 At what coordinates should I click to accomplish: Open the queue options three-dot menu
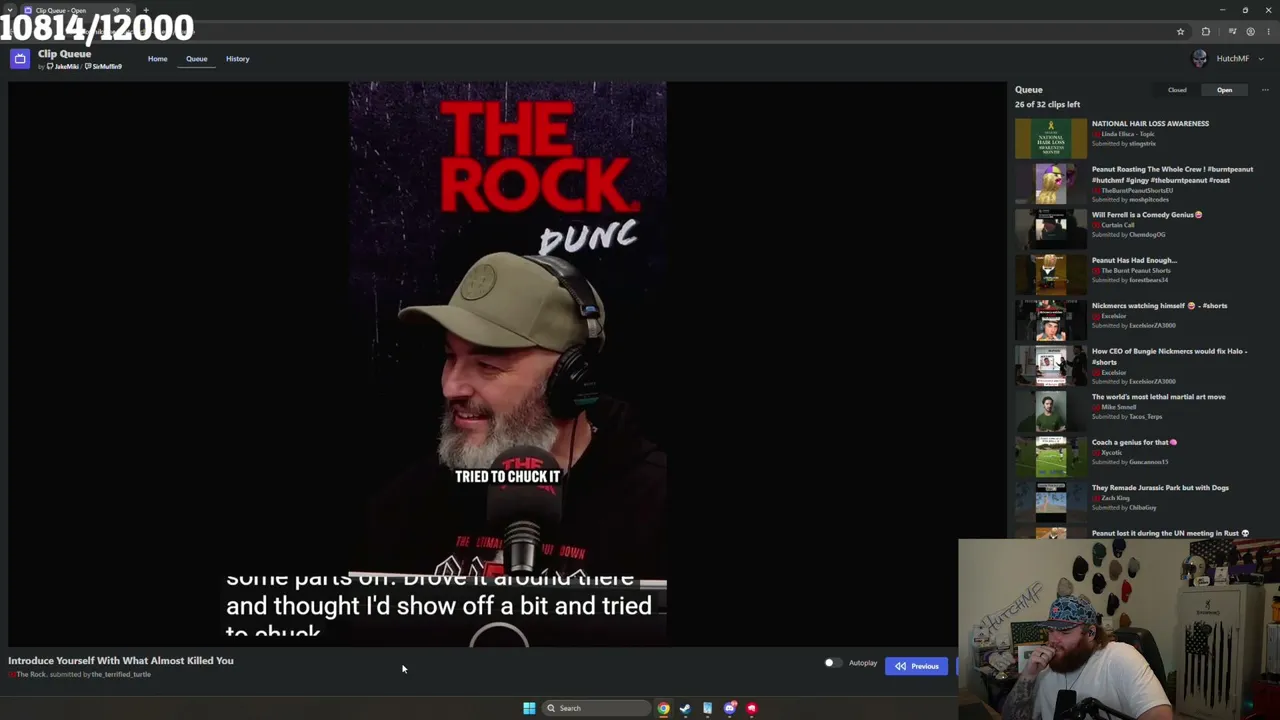pos(1265,90)
